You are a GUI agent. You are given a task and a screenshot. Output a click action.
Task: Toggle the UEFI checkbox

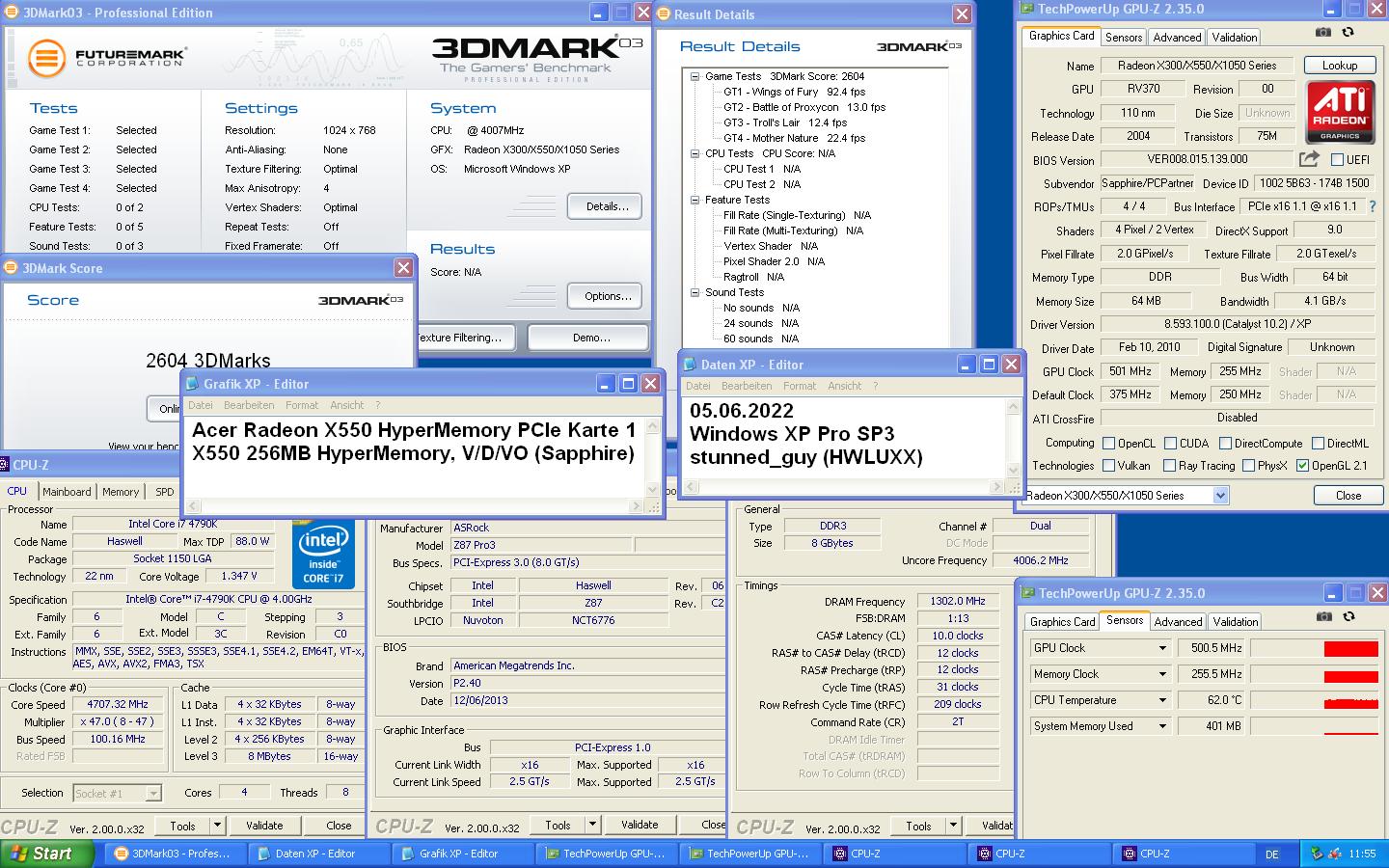tap(1337, 159)
